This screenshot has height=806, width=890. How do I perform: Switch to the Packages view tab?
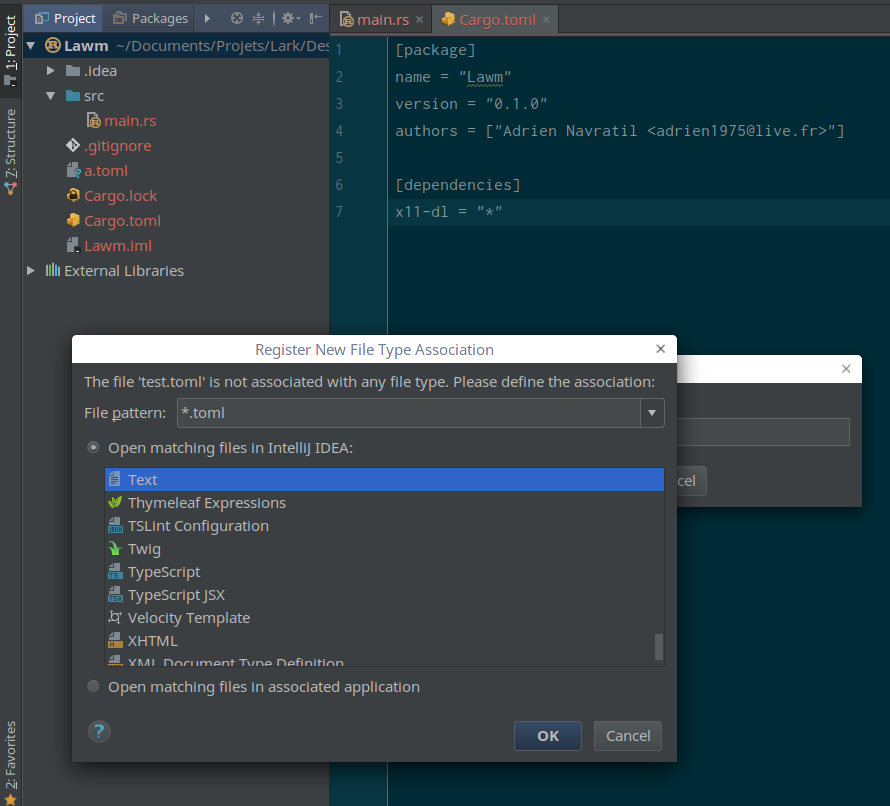click(x=150, y=18)
